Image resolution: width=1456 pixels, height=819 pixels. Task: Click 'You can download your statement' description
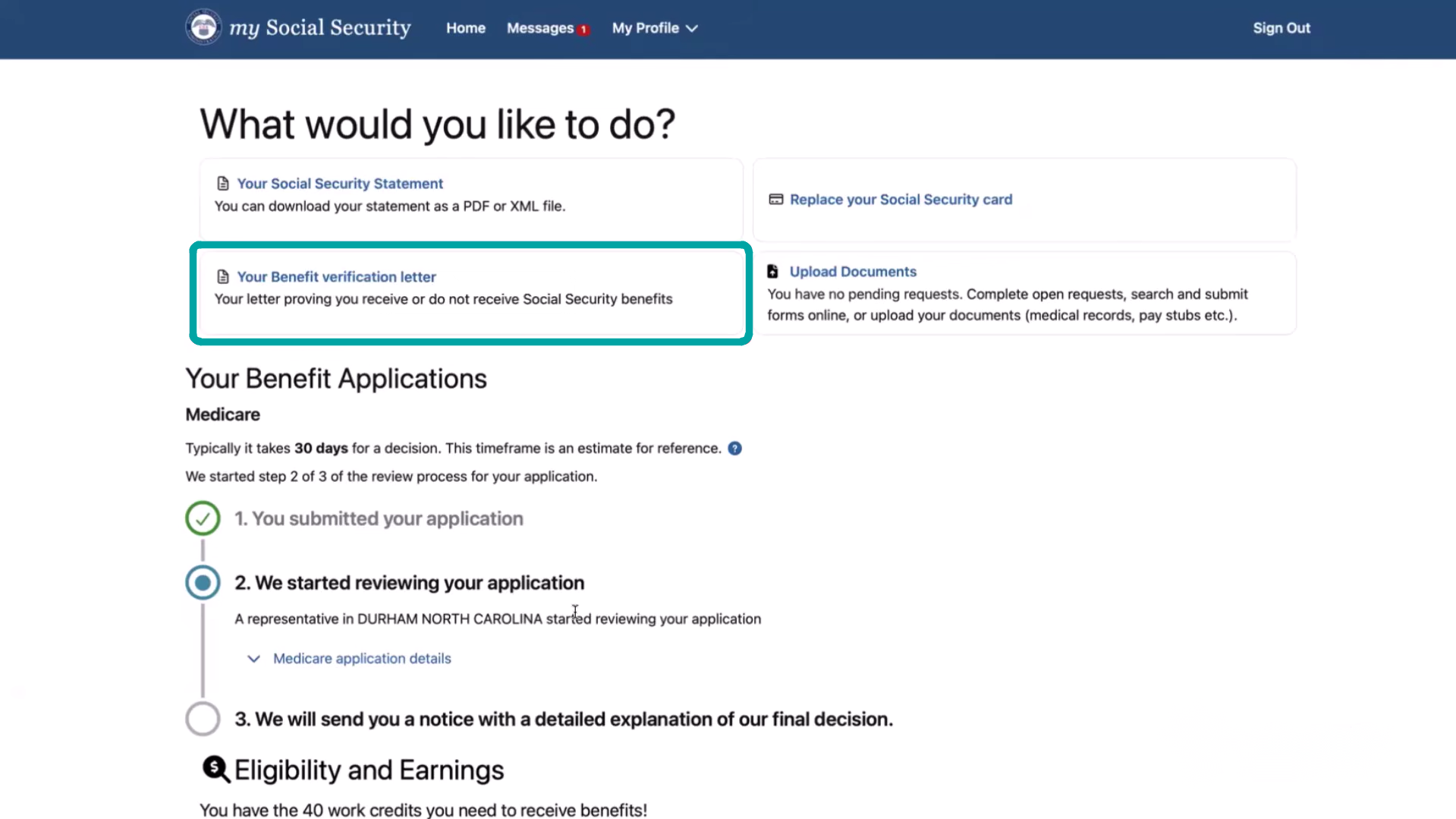tap(390, 206)
